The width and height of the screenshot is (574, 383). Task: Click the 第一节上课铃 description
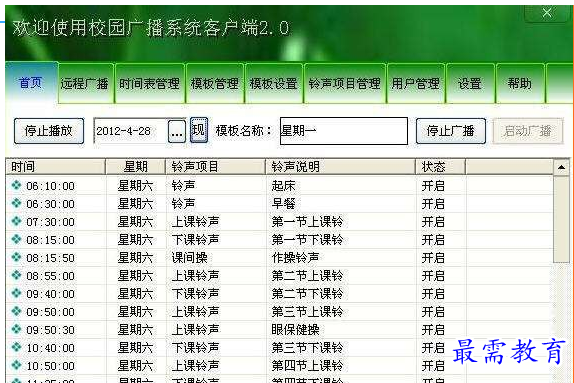(307, 222)
